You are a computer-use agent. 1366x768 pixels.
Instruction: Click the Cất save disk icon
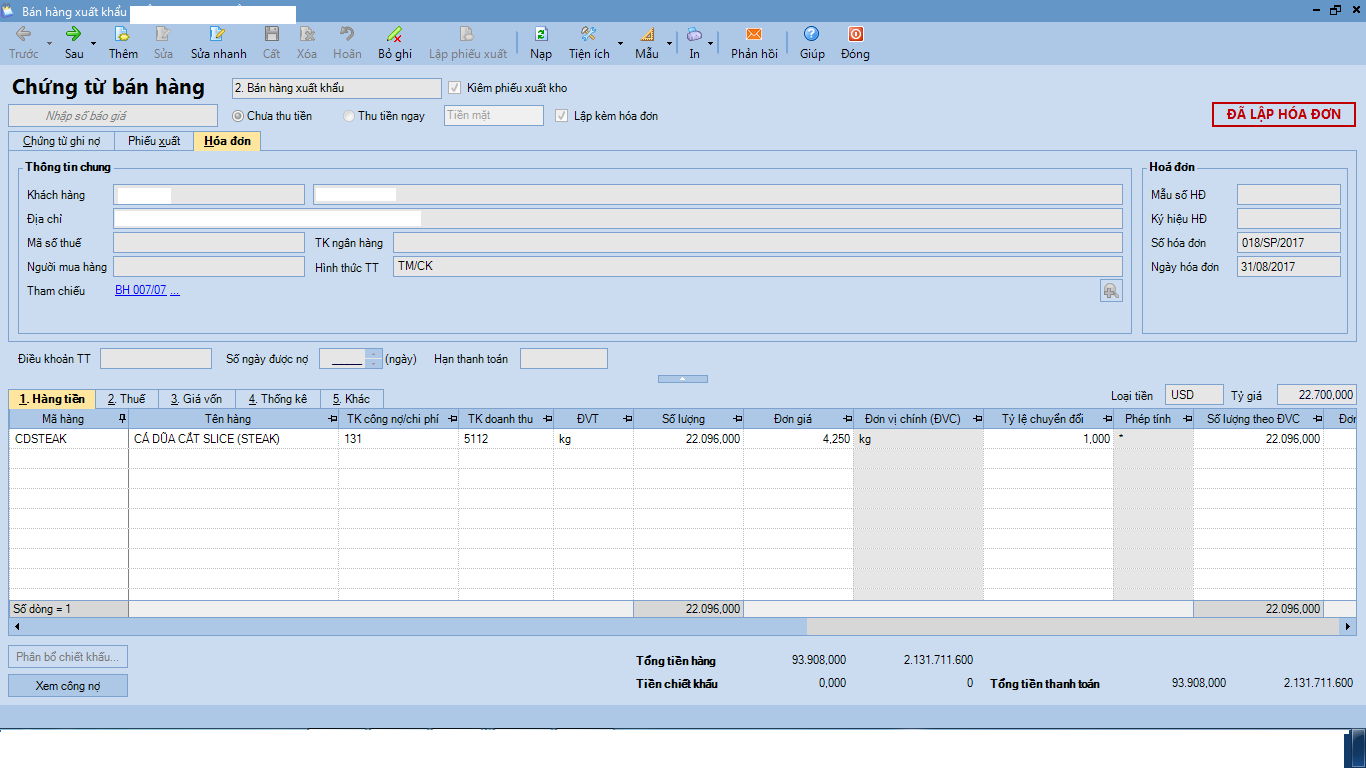272,34
